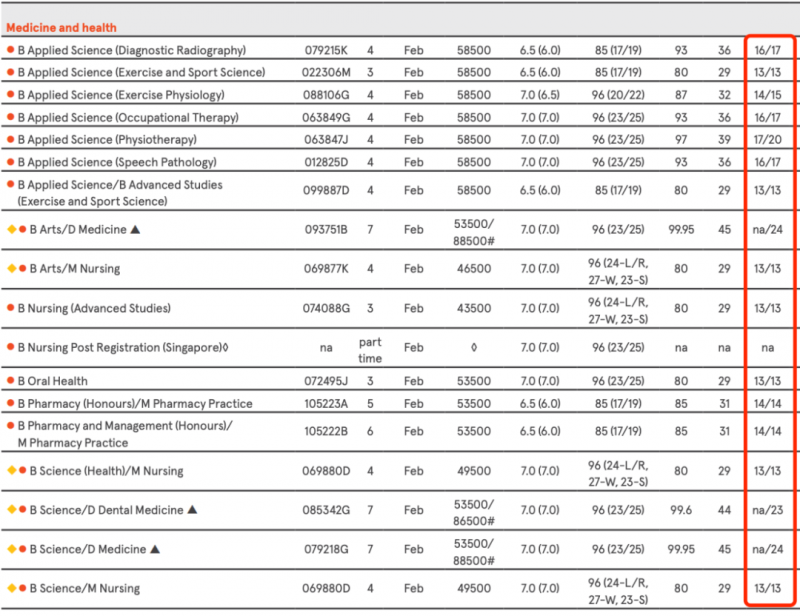
Task: Select the B Science/M Nursing course name
Action: pyautogui.click(x=85, y=588)
